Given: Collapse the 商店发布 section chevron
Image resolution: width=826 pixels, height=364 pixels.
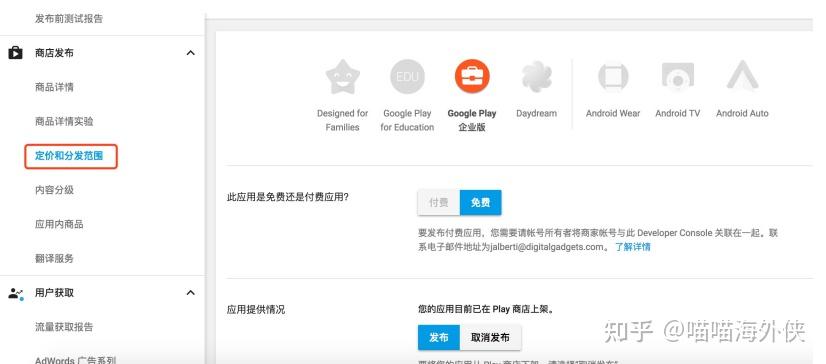Looking at the screenshot, I should coord(191,53).
